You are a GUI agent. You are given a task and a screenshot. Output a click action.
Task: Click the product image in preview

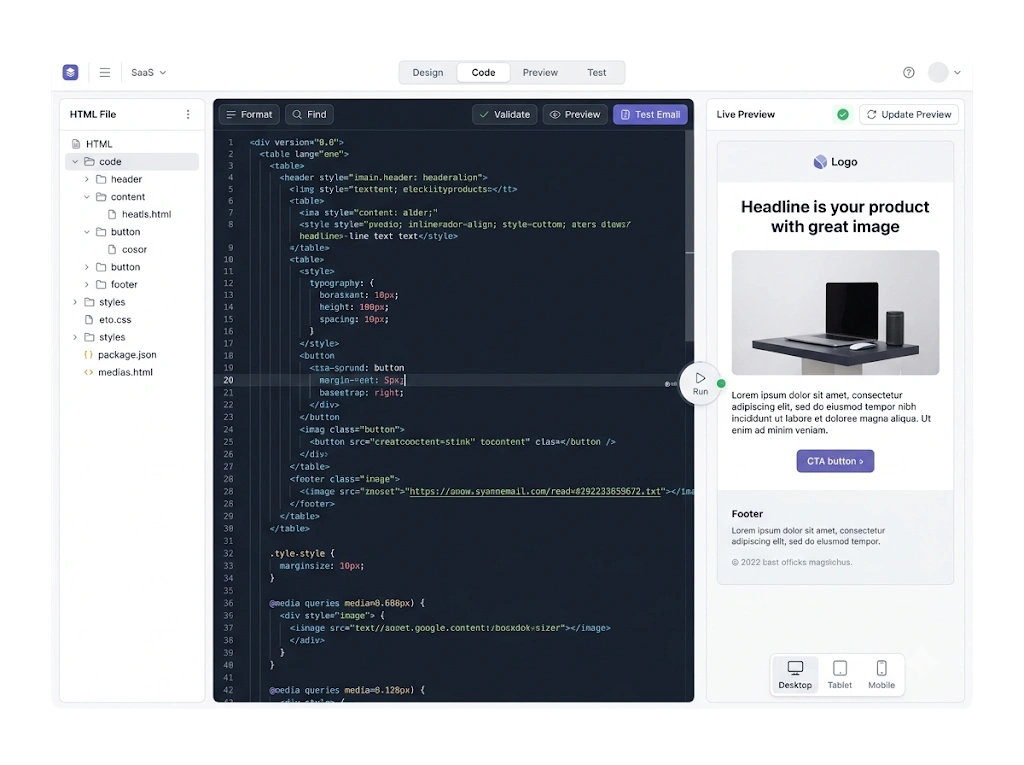pos(835,312)
